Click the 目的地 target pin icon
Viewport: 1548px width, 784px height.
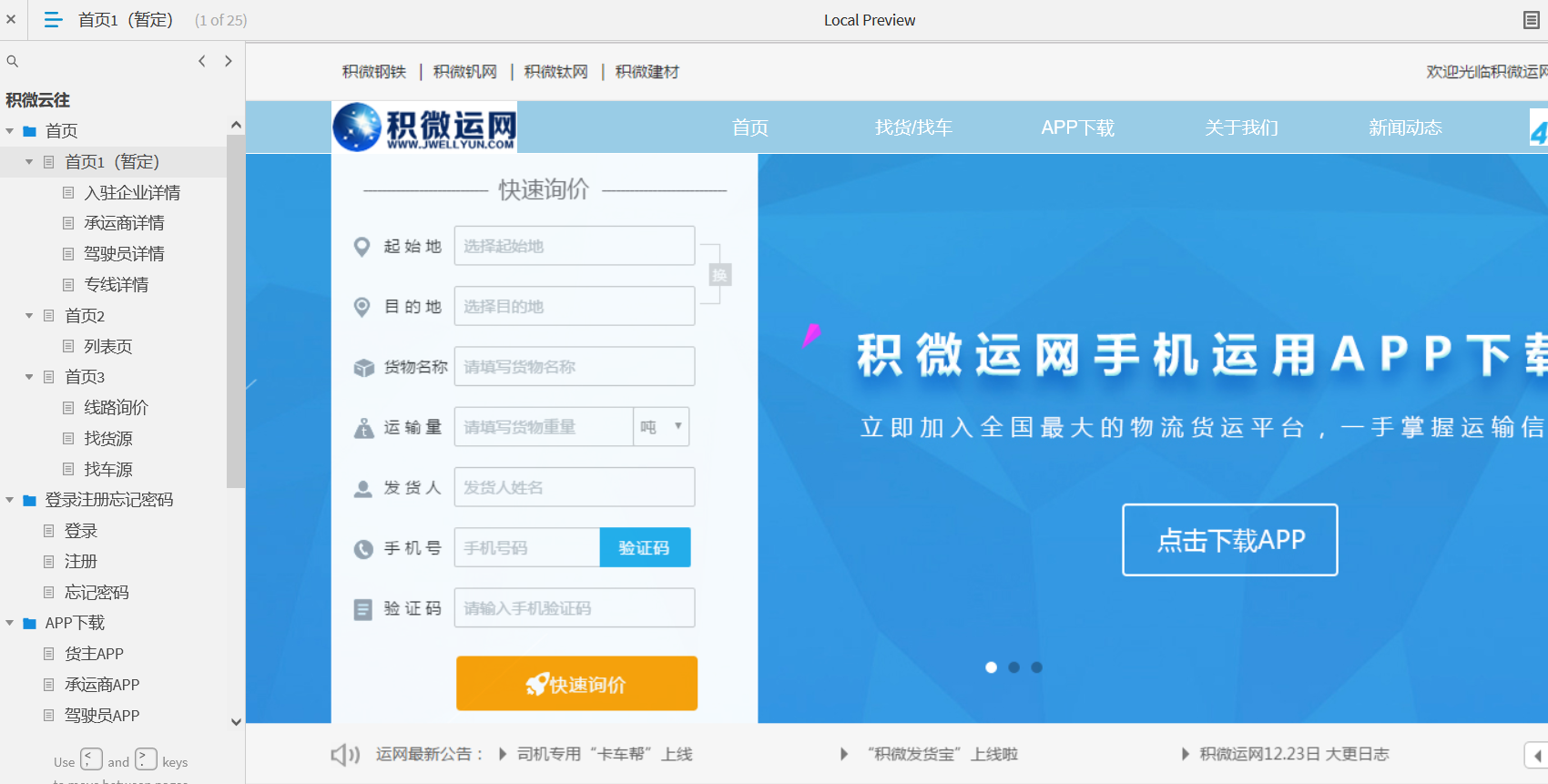point(362,307)
